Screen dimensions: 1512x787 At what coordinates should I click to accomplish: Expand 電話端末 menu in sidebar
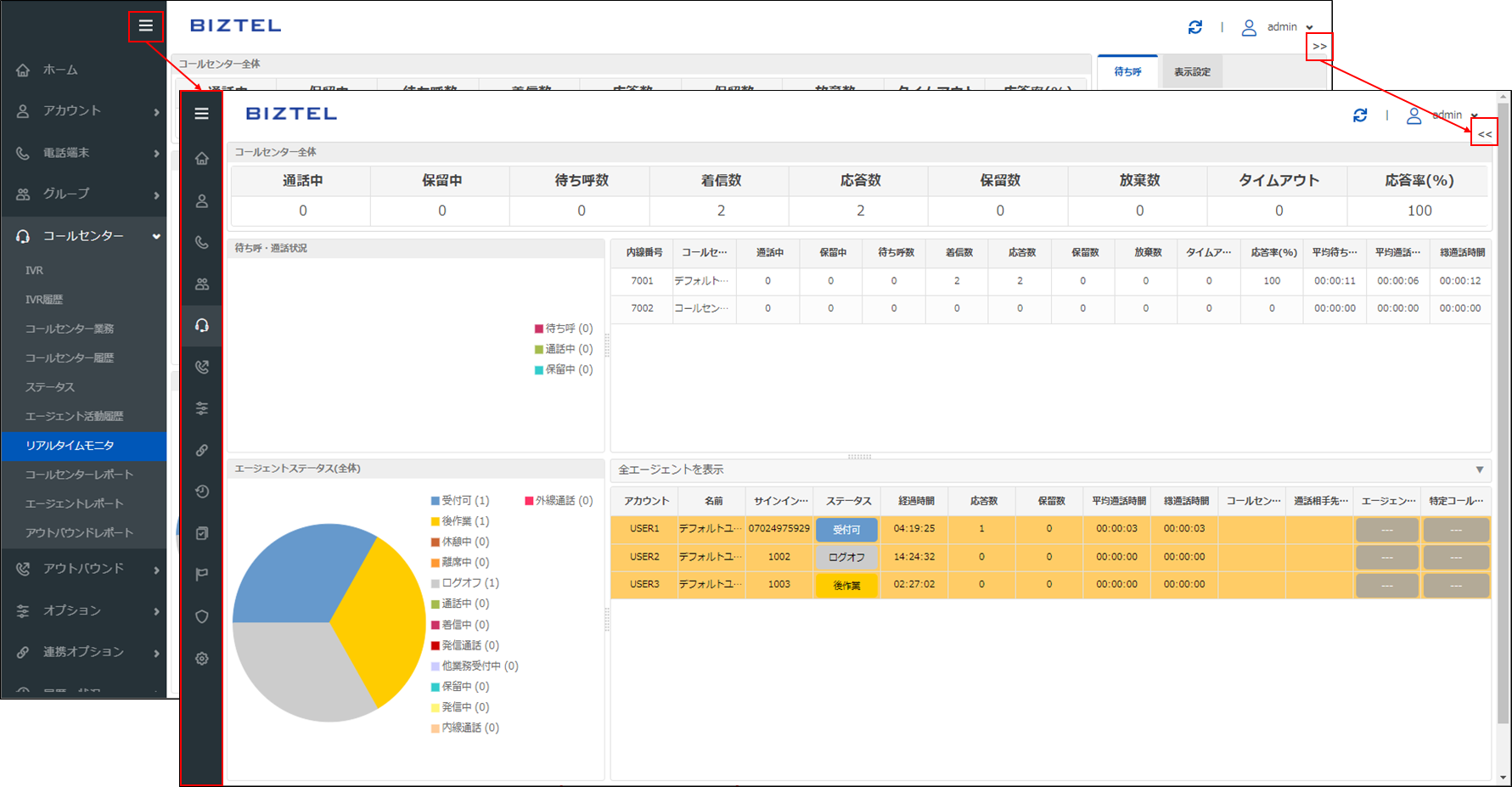click(83, 153)
